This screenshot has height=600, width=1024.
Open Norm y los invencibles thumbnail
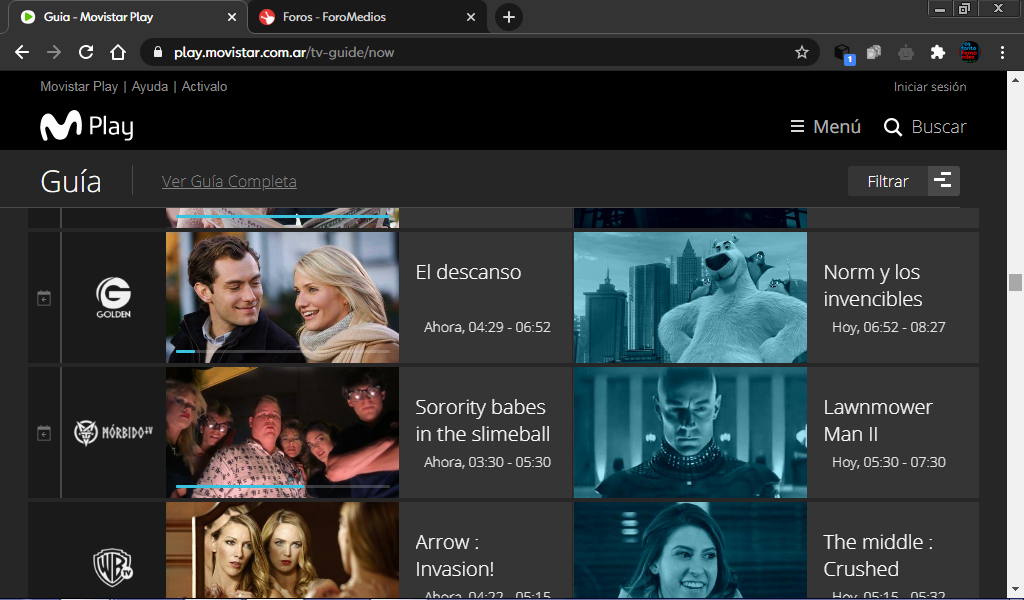point(690,297)
